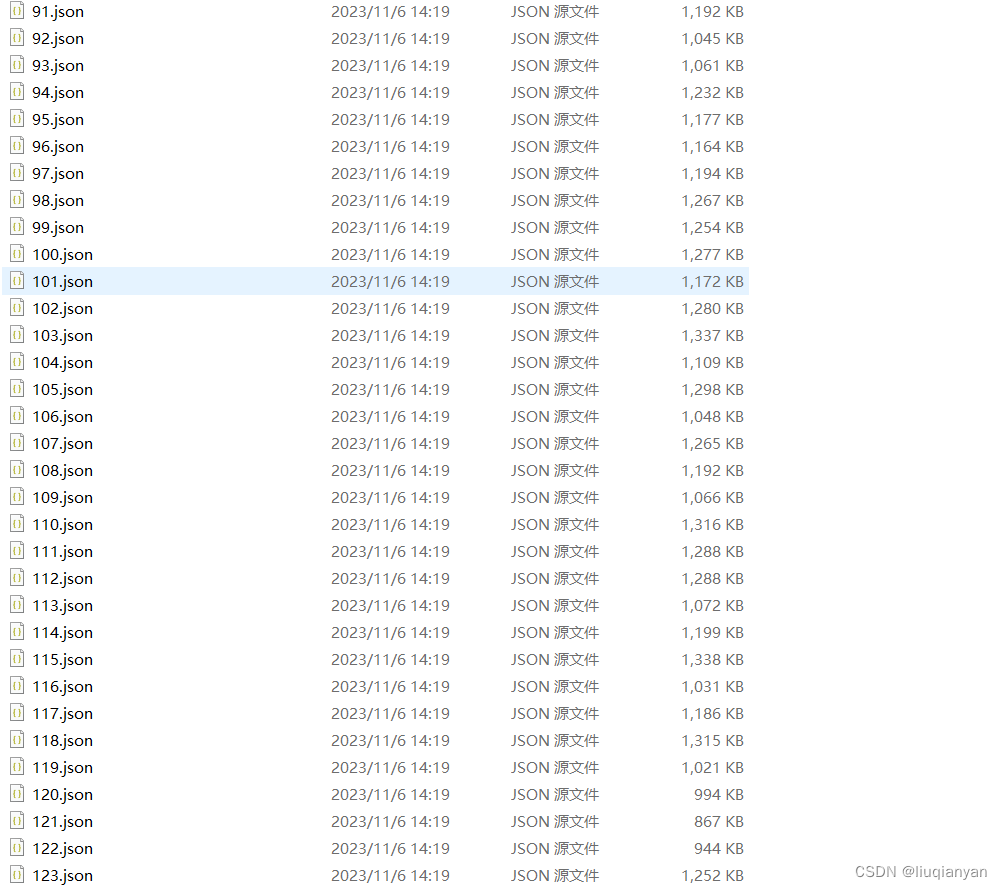Click the file icon of 94.json

tap(17, 92)
